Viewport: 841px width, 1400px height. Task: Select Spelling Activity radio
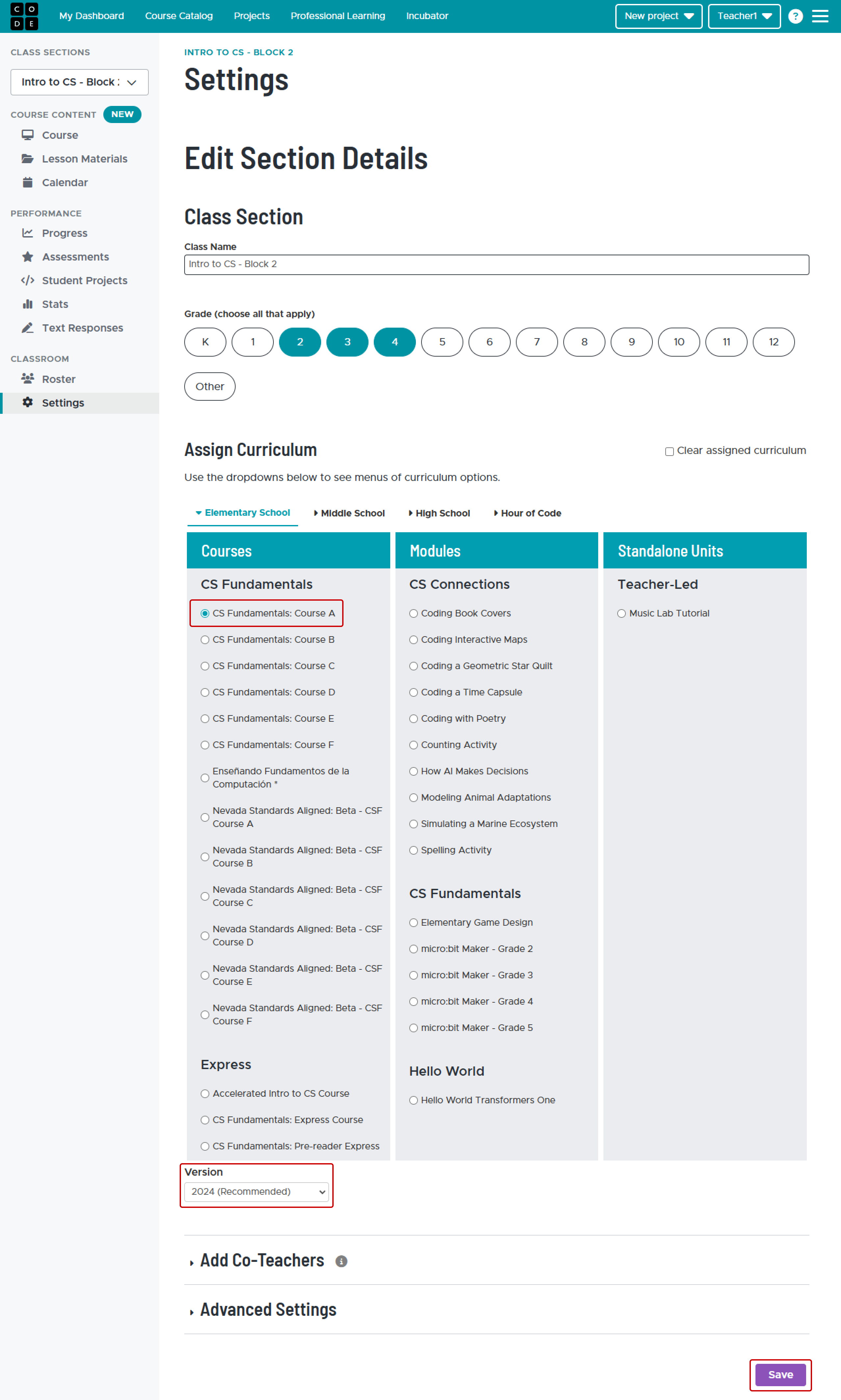pyautogui.click(x=414, y=850)
